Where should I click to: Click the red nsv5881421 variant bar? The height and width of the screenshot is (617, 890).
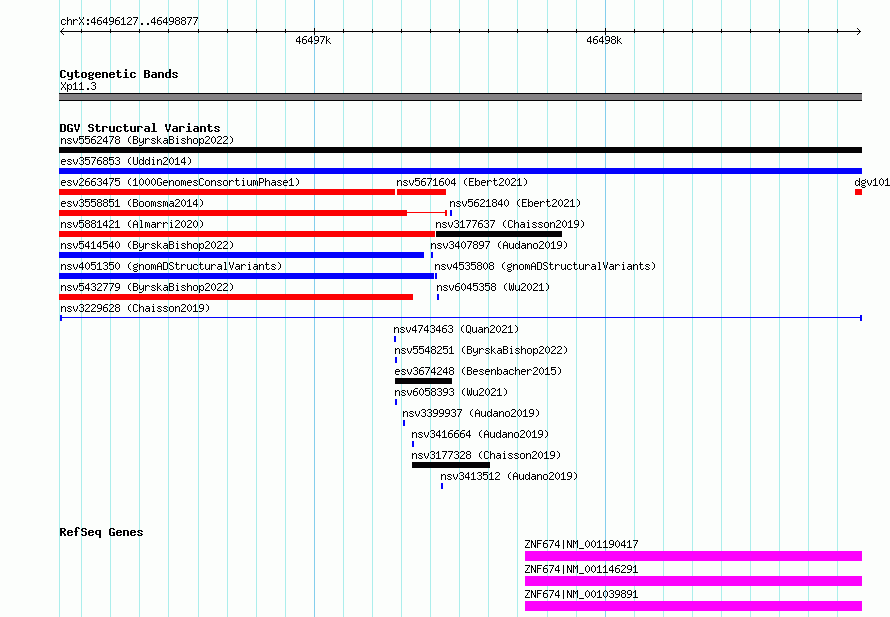pos(247,234)
